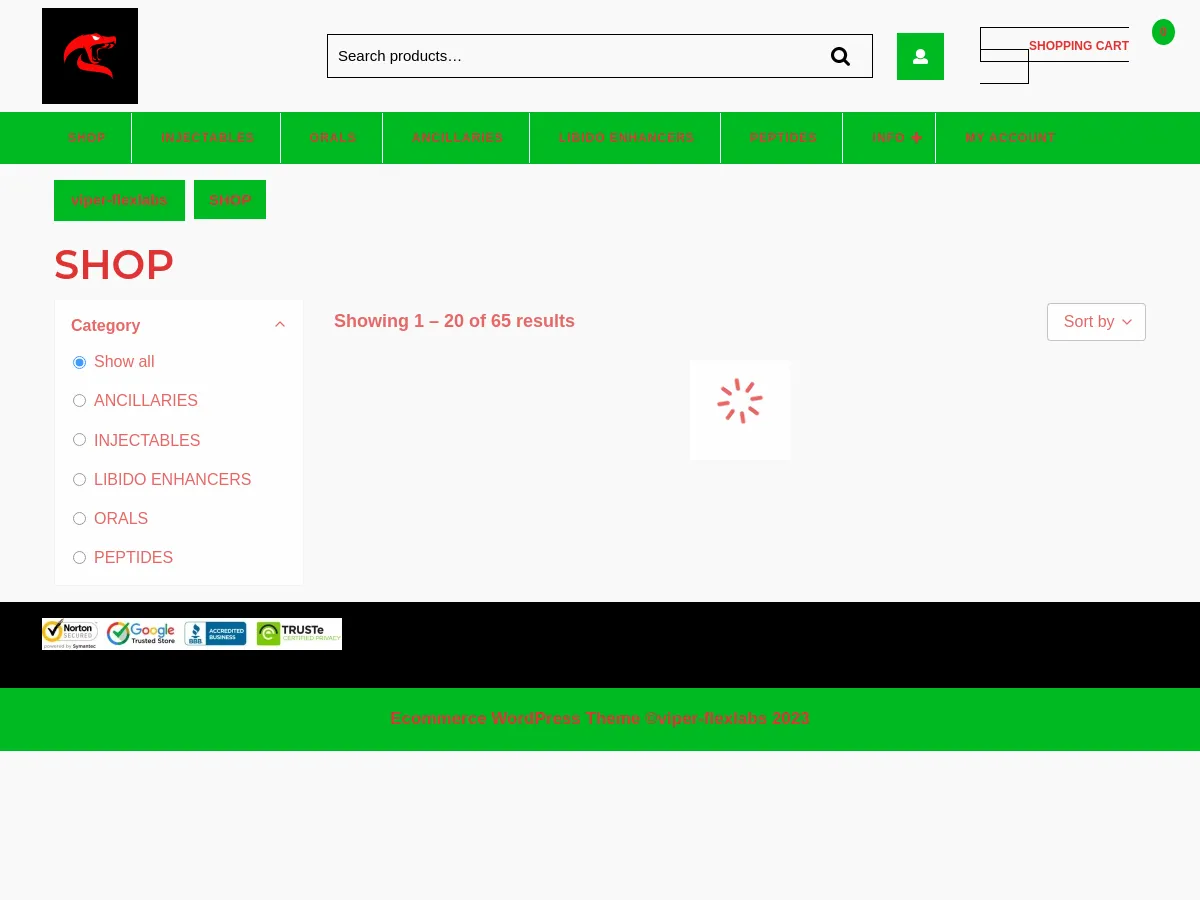Open the Sort by dropdown

(x=1096, y=322)
